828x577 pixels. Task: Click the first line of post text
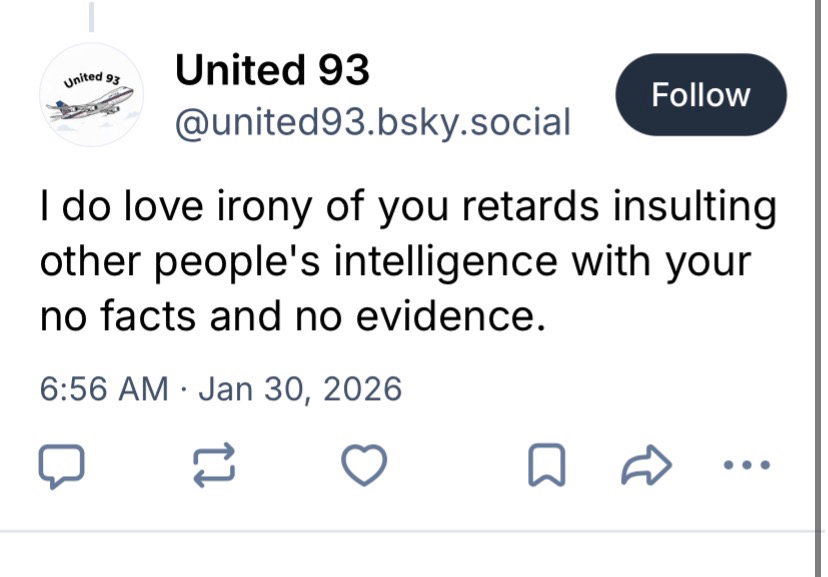pos(408,209)
